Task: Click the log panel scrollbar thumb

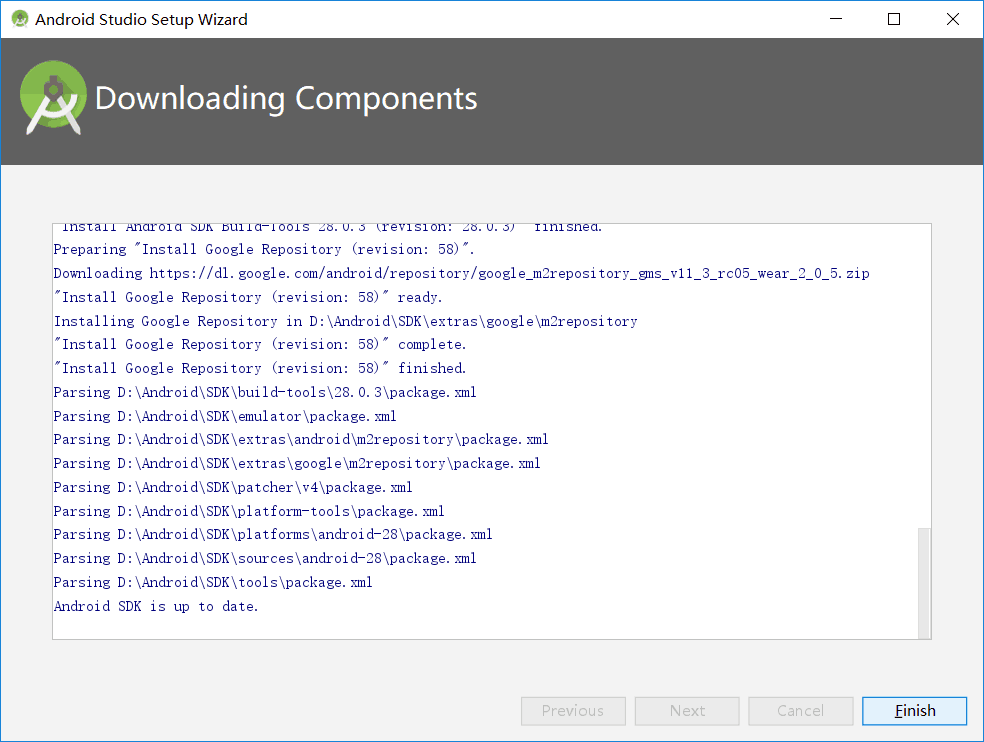Action: [x=924, y=583]
